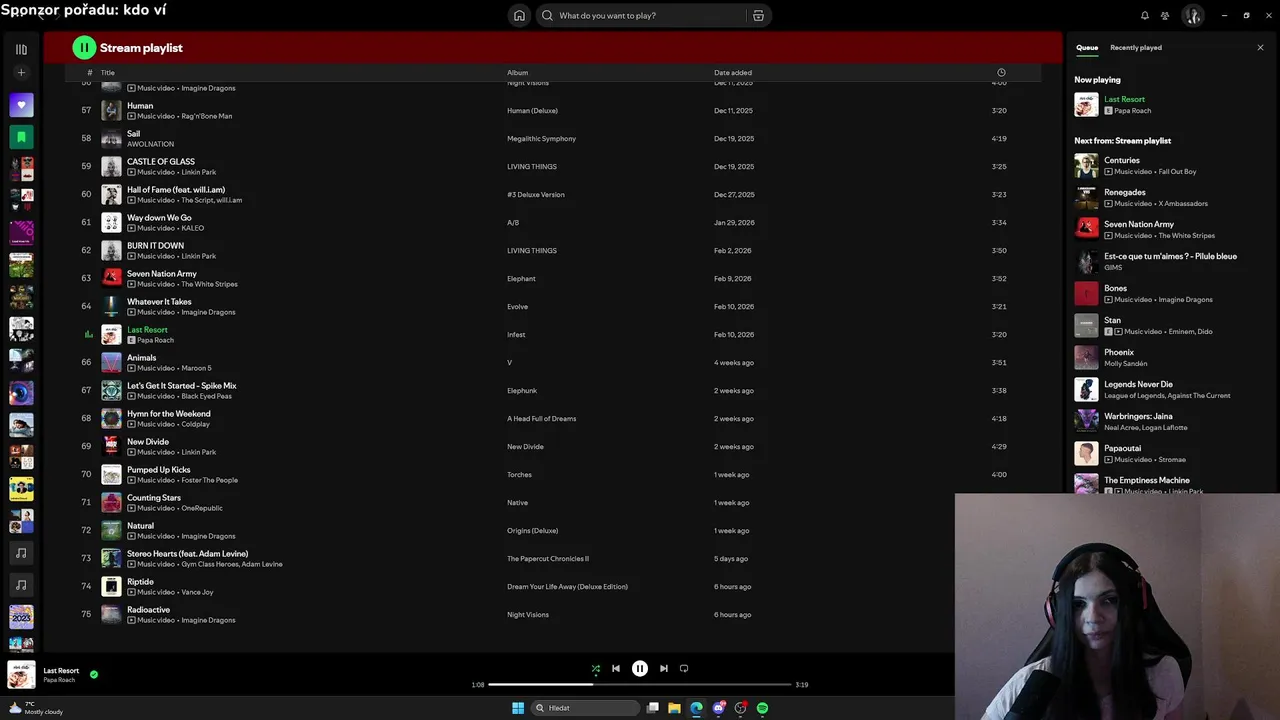Open Rag'n'Bone Man artist link

(x=206, y=116)
